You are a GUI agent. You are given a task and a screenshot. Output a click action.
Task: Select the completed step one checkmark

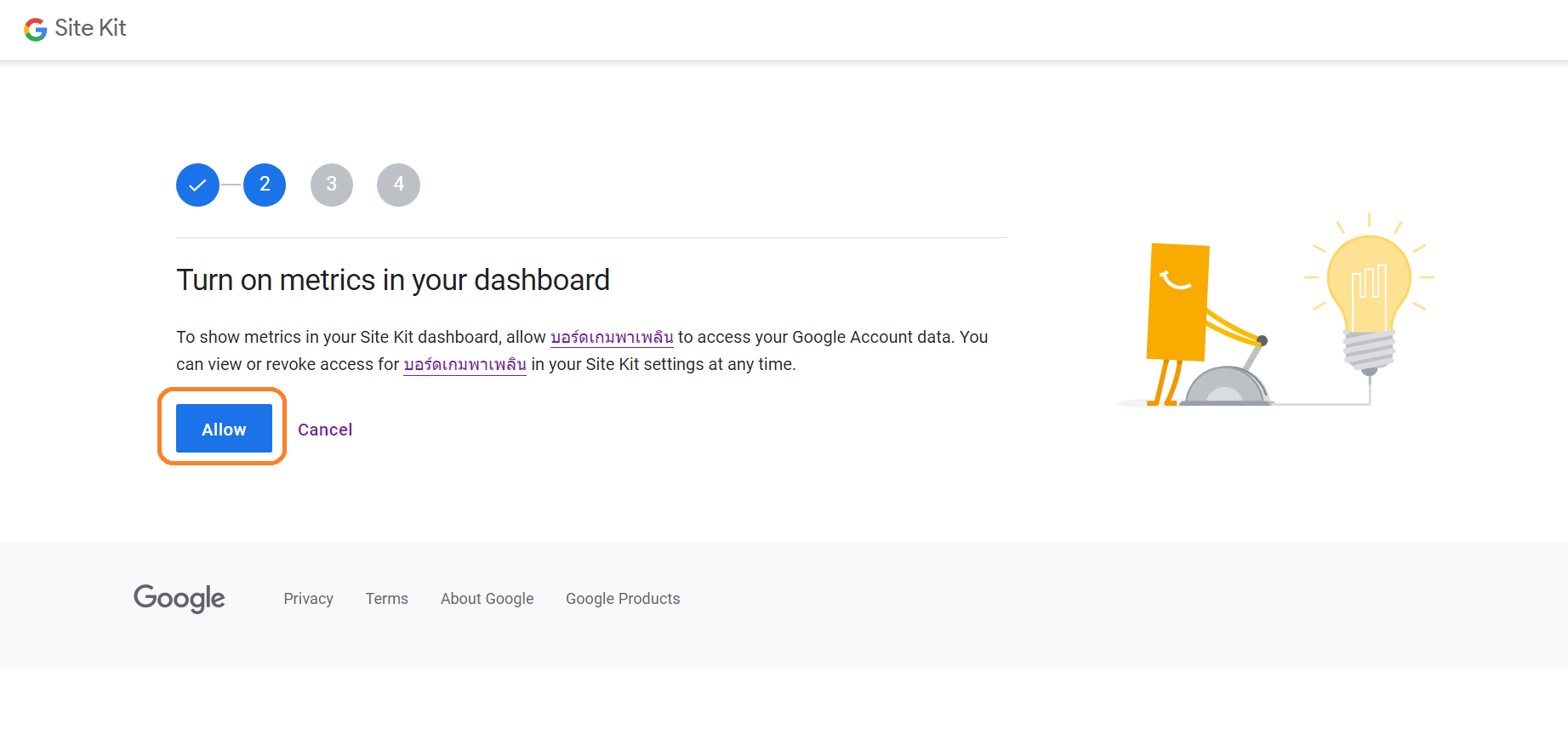tap(197, 185)
